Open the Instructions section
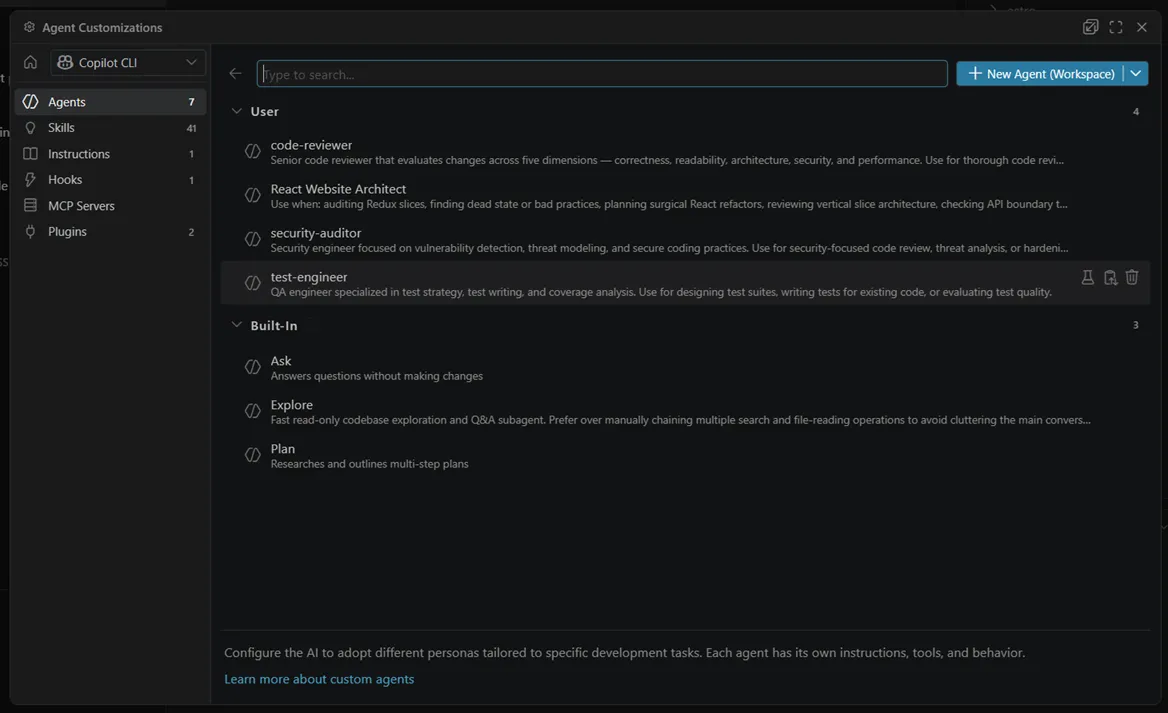The width and height of the screenshot is (1168, 713). click(x=110, y=154)
